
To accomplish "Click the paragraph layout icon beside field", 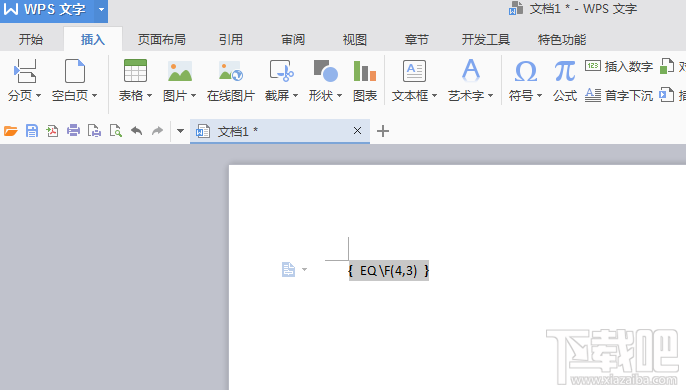I will click(288, 270).
